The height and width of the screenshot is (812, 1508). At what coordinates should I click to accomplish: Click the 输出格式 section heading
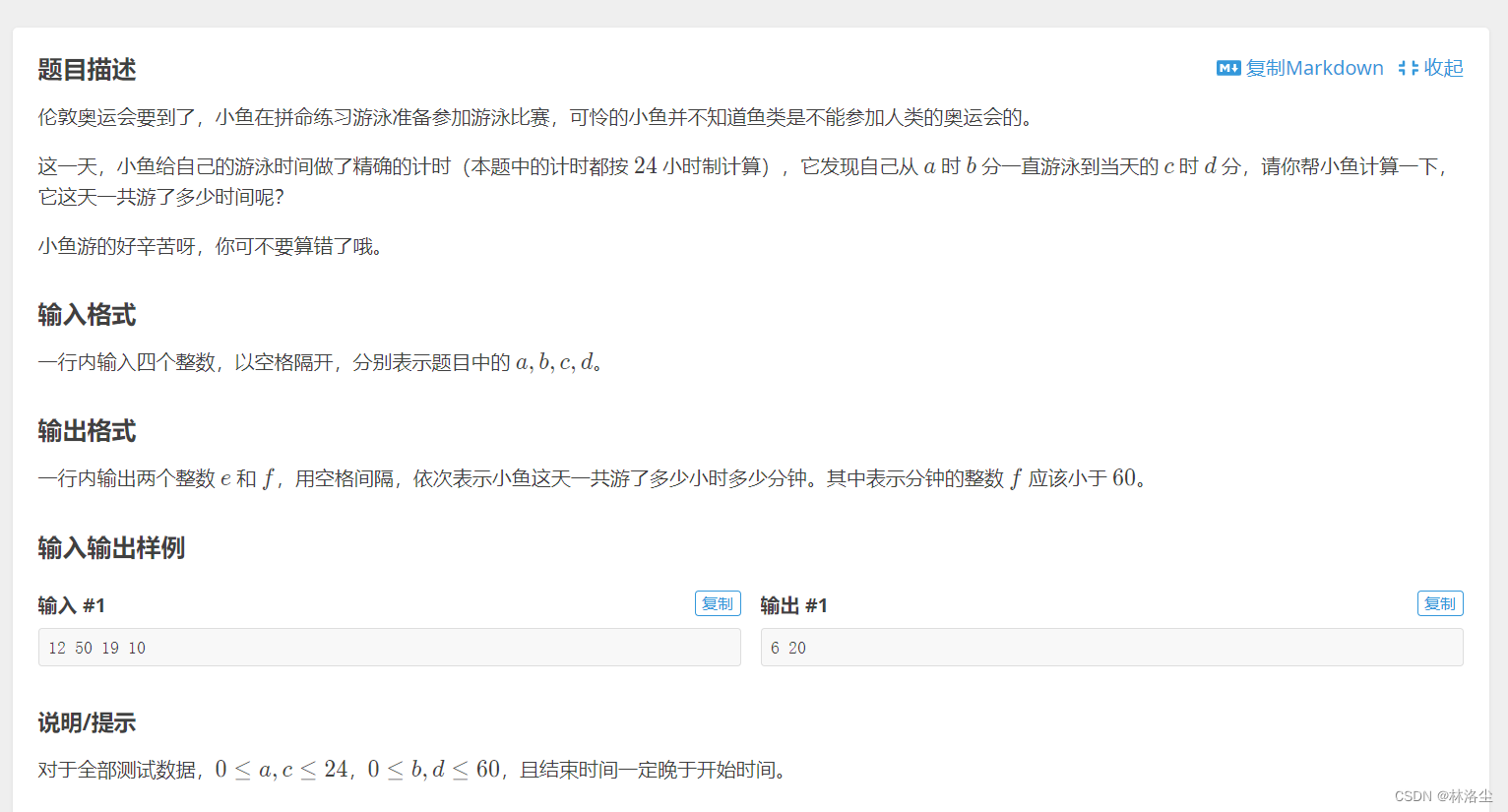[x=87, y=431]
